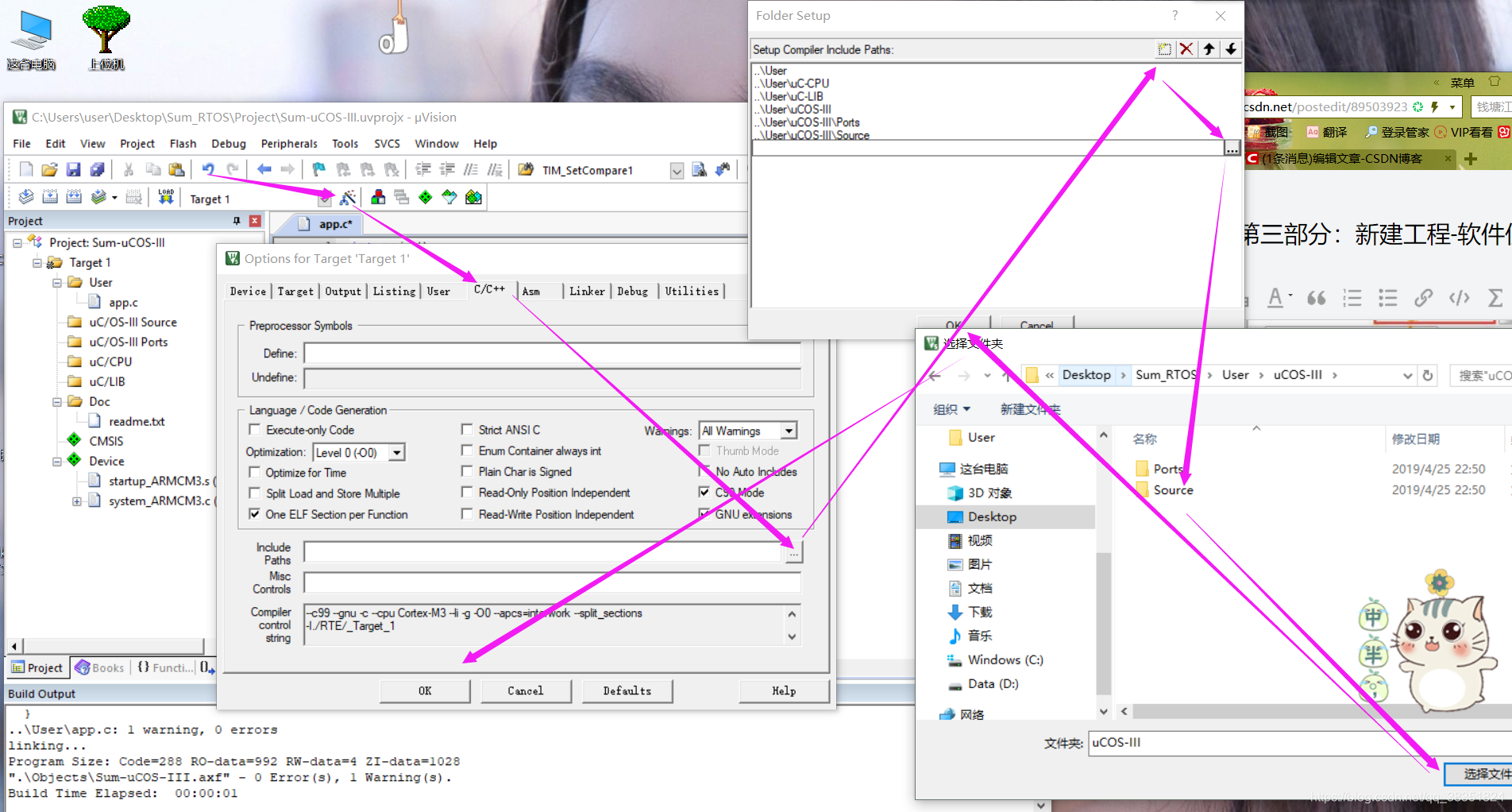Click the compiler control string scroll down arrow
Viewport: 1512px width, 812px height.
792,636
